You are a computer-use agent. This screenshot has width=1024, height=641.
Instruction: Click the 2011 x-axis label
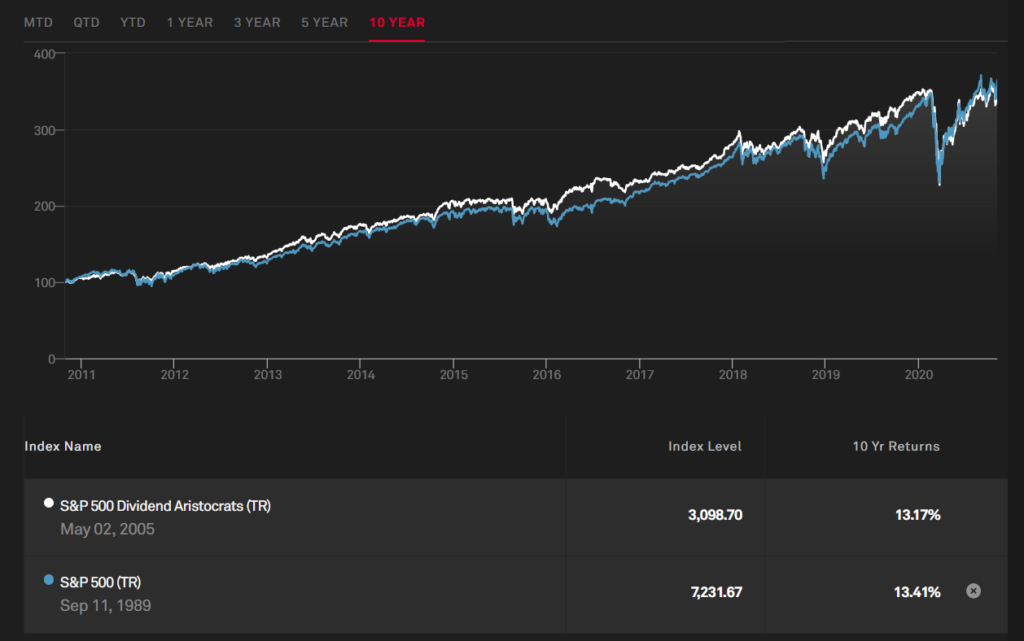tap(82, 375)
